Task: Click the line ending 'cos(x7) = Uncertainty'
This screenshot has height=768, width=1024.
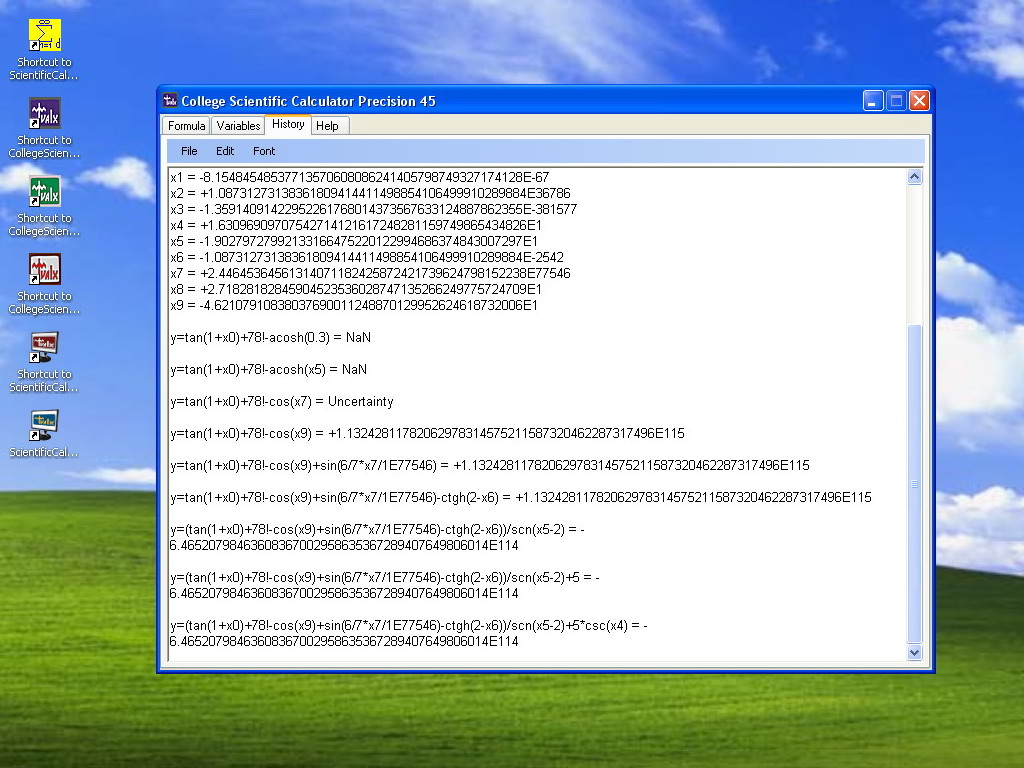Action: (282, 402)
